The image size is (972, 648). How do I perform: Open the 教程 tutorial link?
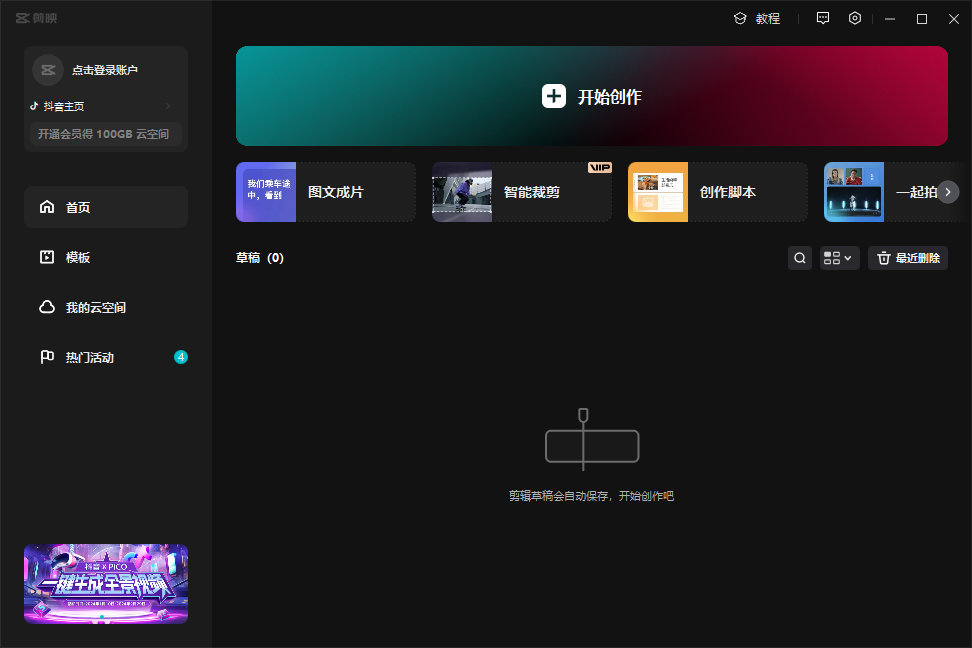tap(757, 19)
